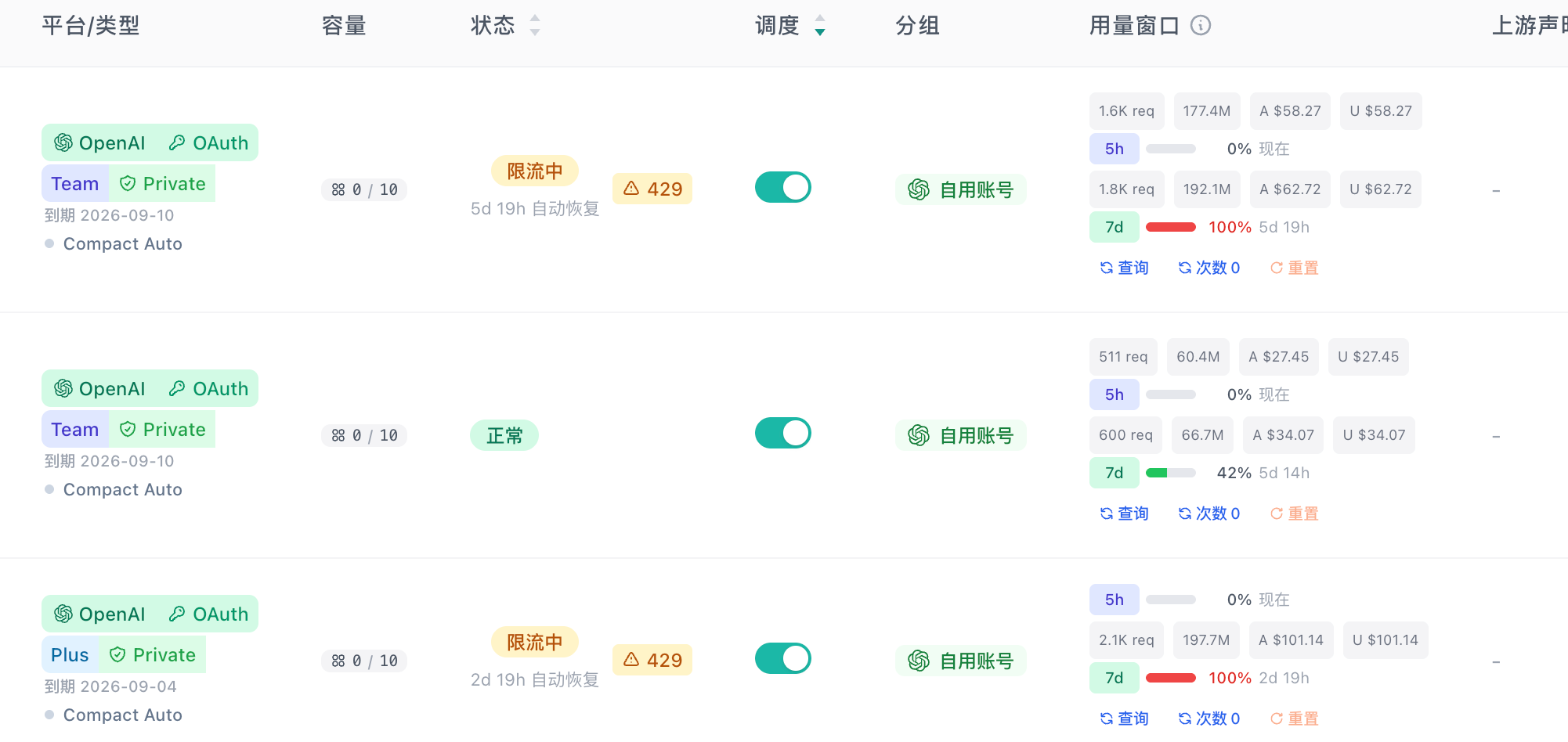
Task: Click the 429 warning badge in first row
Action: point(652,189)
